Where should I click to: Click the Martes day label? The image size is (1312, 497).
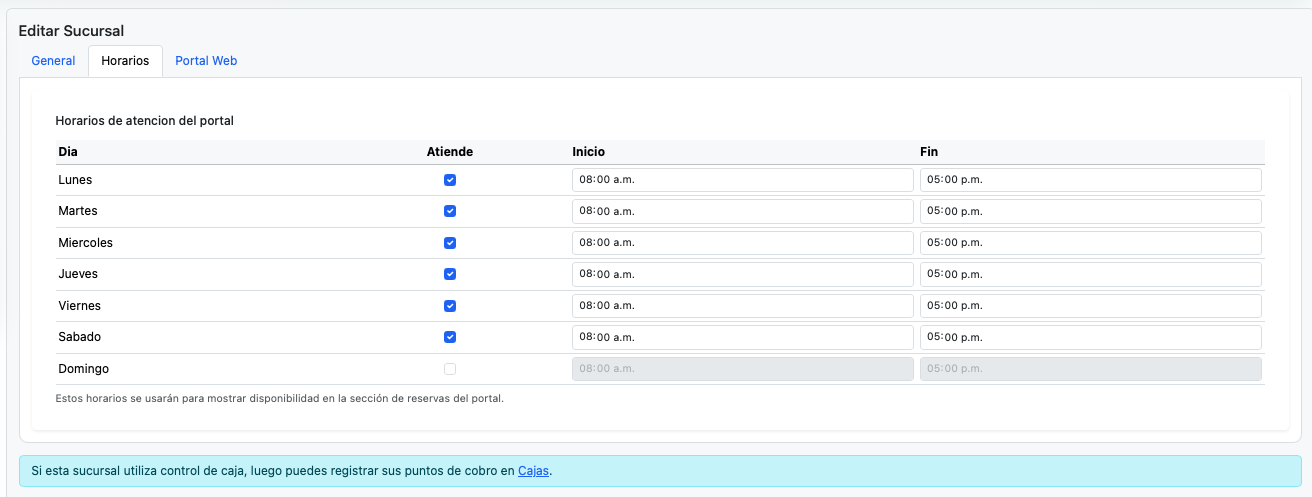tap(78, 211)
